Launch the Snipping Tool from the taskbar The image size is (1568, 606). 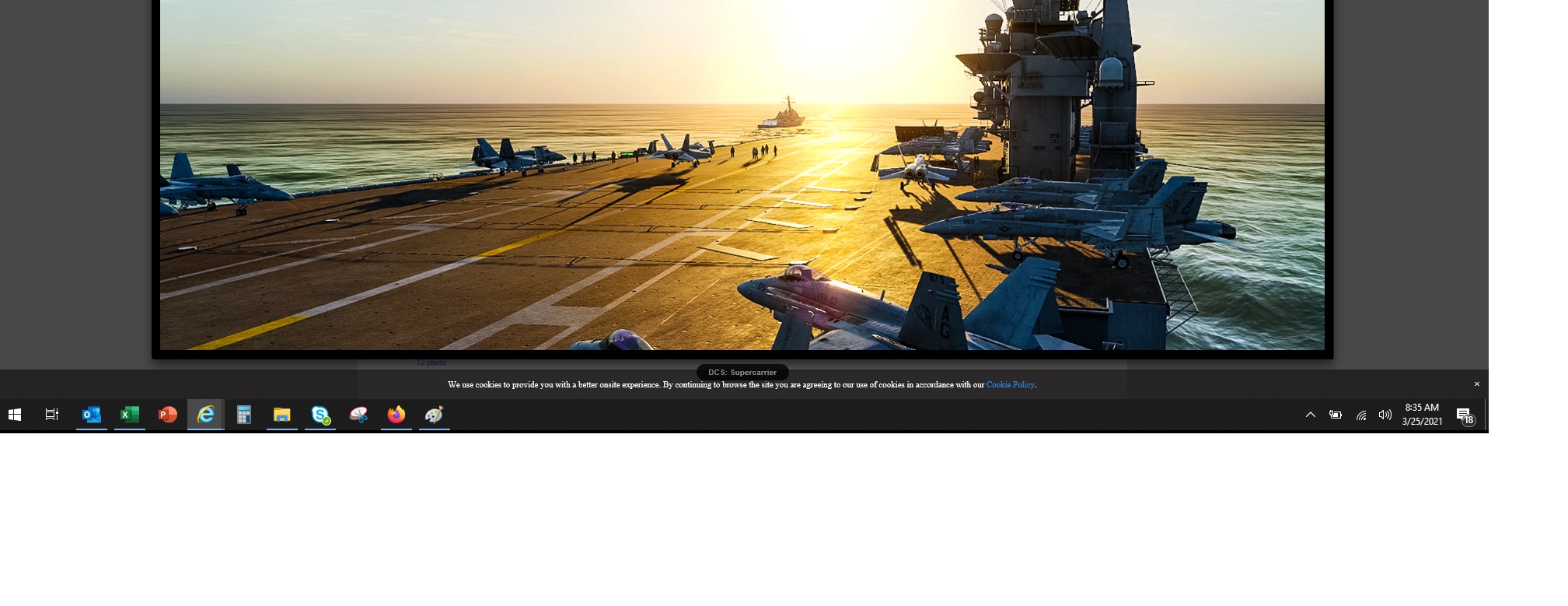coord(358,415)
